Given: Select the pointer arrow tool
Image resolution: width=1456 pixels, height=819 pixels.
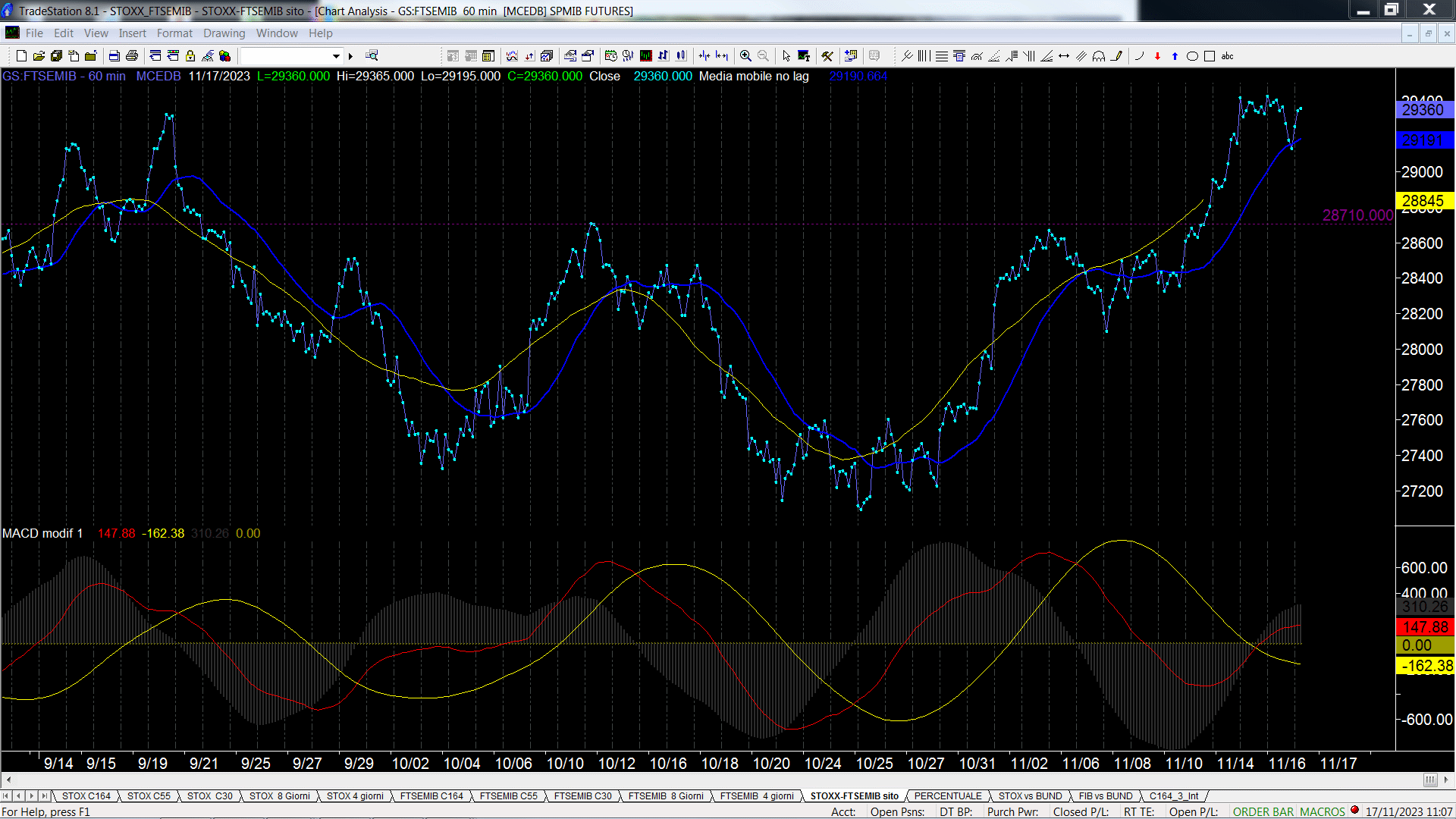Looking at the screenshot, I should tap(786, 55).
